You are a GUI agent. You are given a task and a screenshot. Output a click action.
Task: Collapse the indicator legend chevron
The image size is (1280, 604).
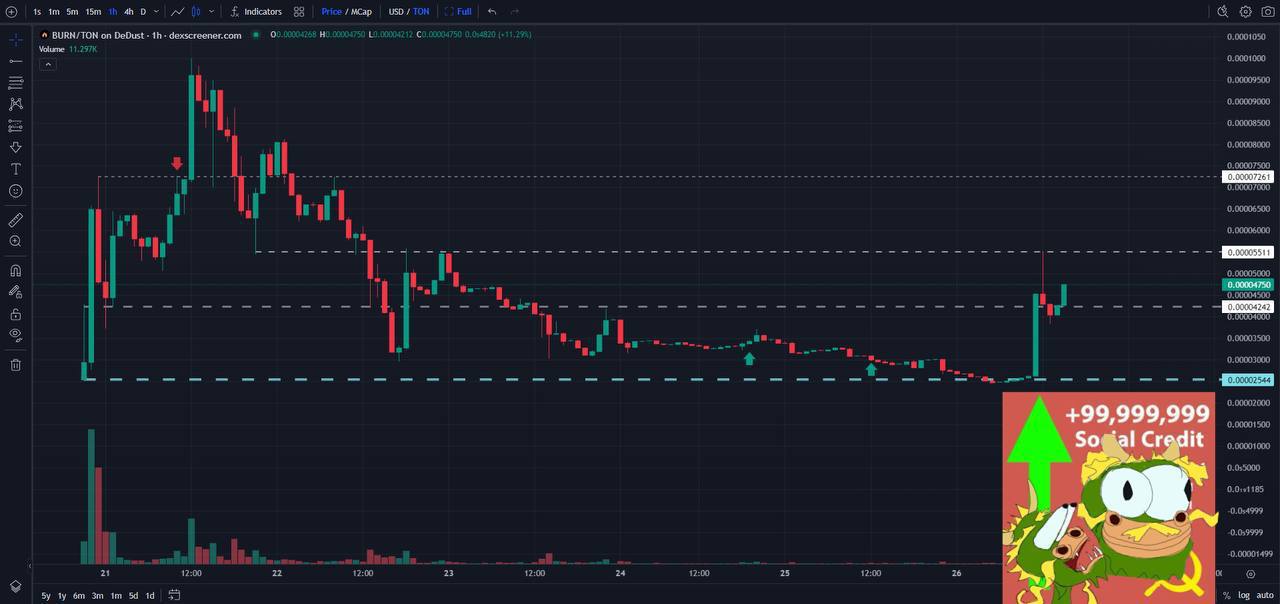pyautogui.click(x=47, y=64)
